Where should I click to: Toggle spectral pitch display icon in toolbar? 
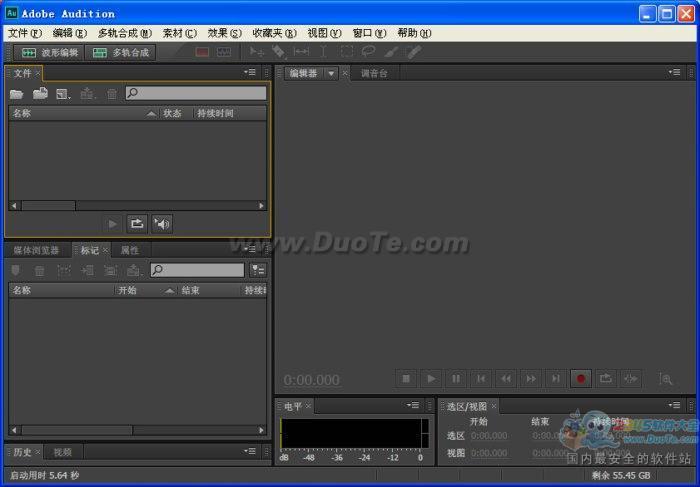tap(224, 52)
